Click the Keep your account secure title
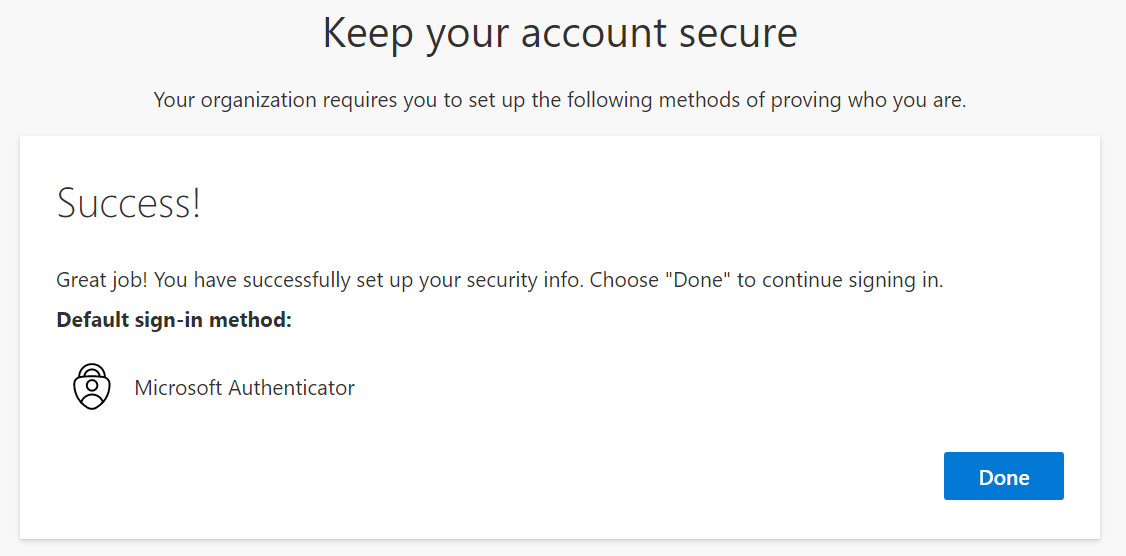 point(560,34)
